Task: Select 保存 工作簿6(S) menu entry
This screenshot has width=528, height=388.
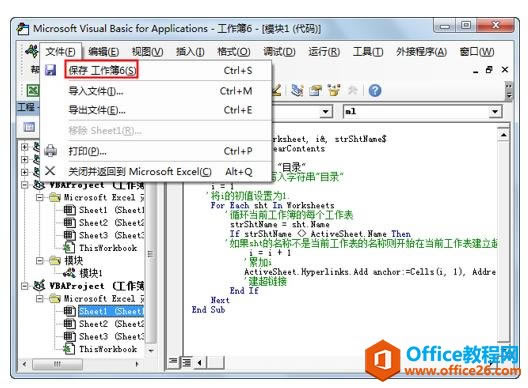Action: point(101,70)
